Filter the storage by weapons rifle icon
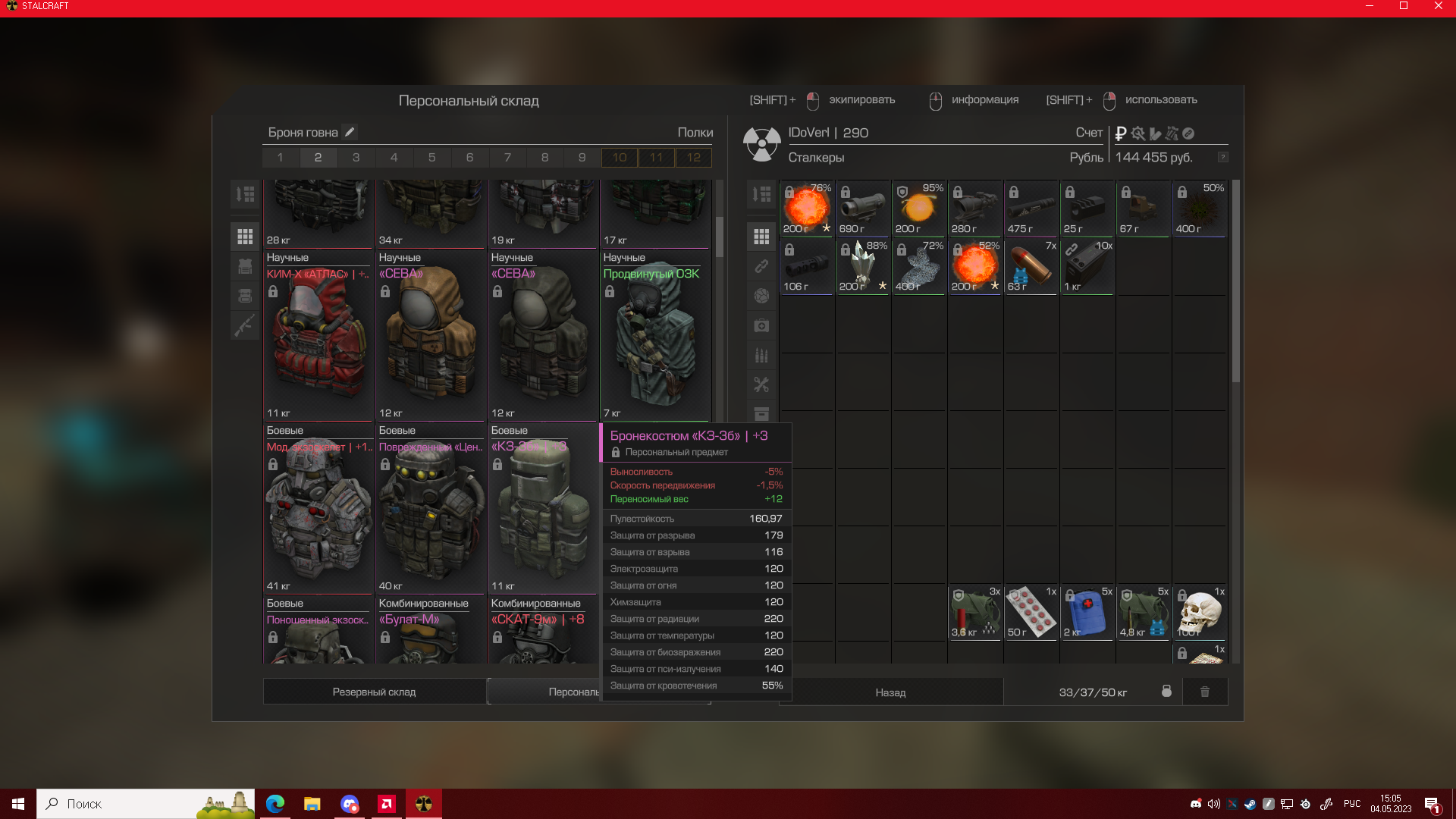Viewport: 1456px width, 819px height. pyautogui.click(x=245, y=325)
